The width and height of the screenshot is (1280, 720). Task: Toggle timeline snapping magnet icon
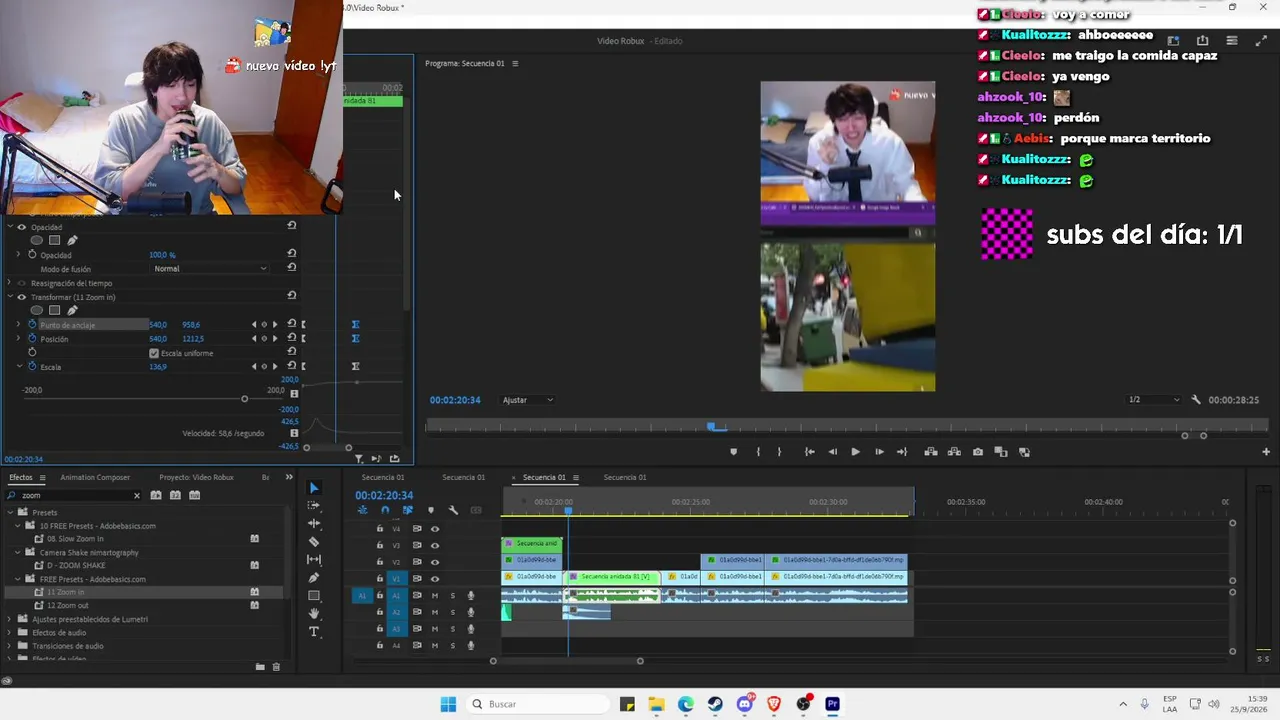point(385,510)
